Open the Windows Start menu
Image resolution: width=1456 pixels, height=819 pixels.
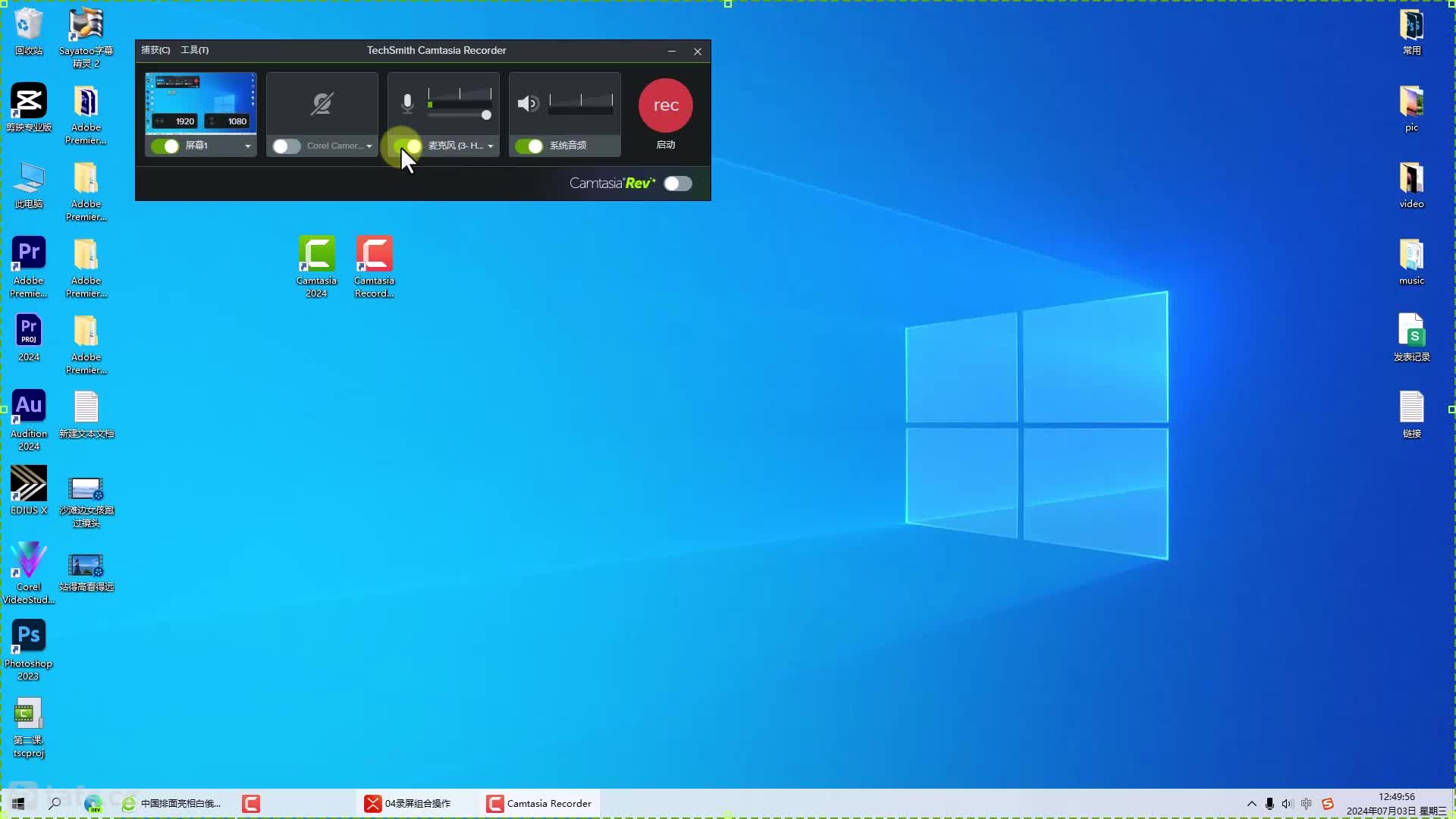tap(18, 803)
